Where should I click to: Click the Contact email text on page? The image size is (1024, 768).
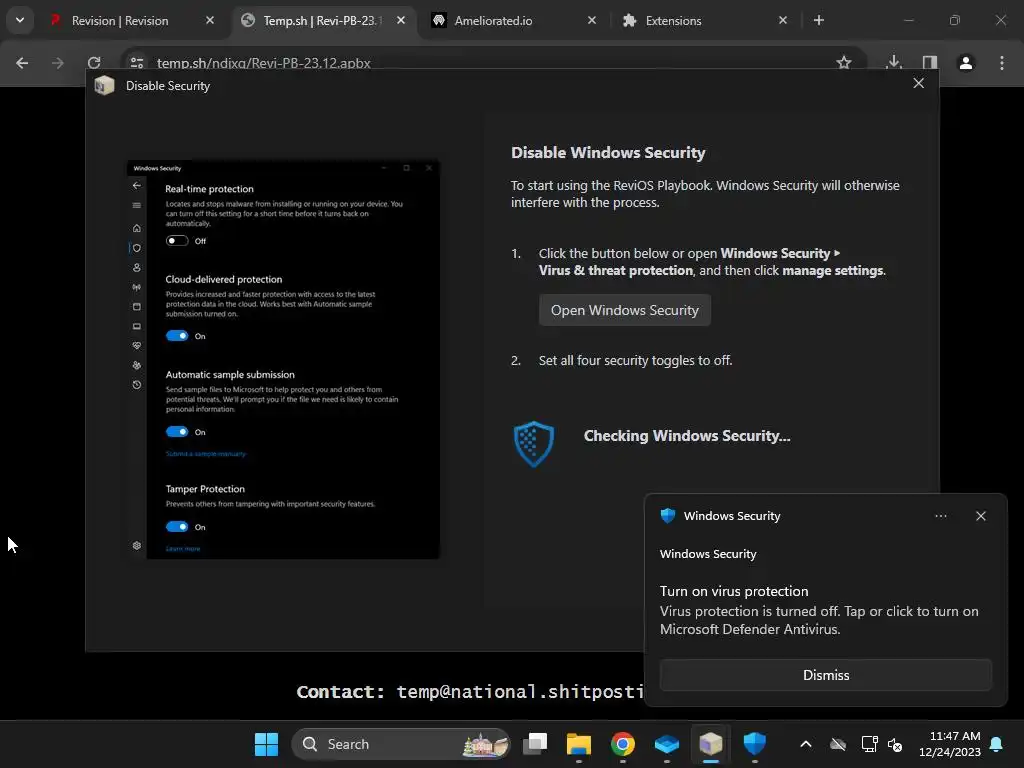470,692
